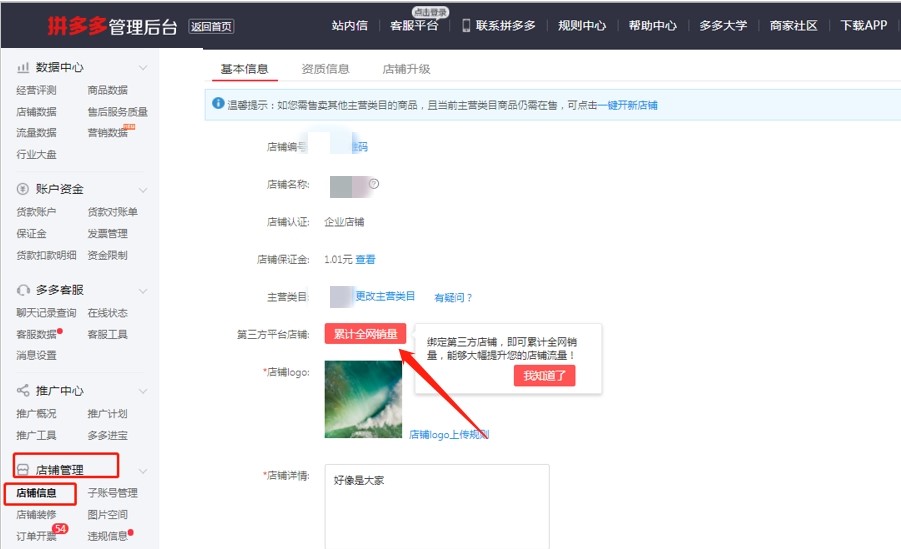Open 规则中心 in the top navigation

(582, 26)
